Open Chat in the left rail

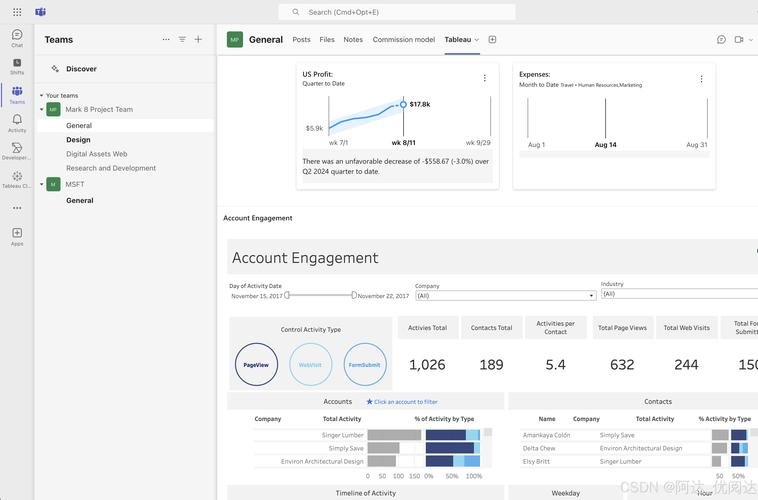pos(17,38)
